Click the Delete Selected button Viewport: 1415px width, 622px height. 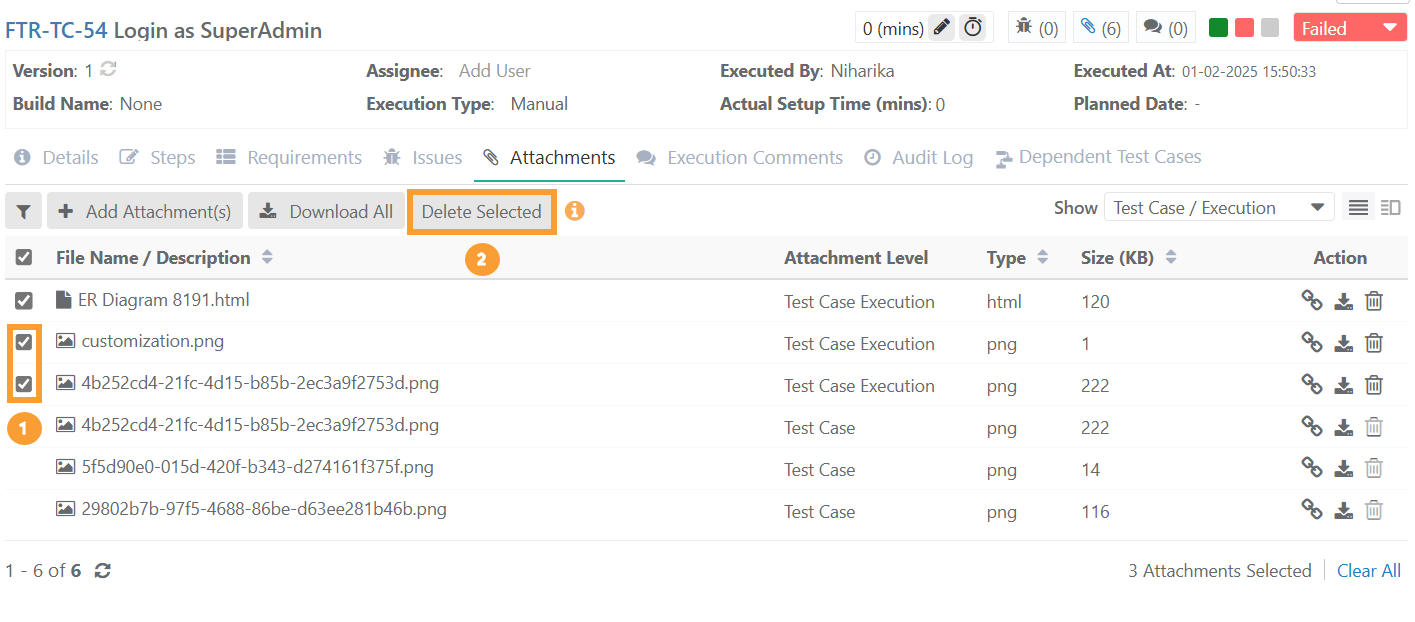pos(481,212)
